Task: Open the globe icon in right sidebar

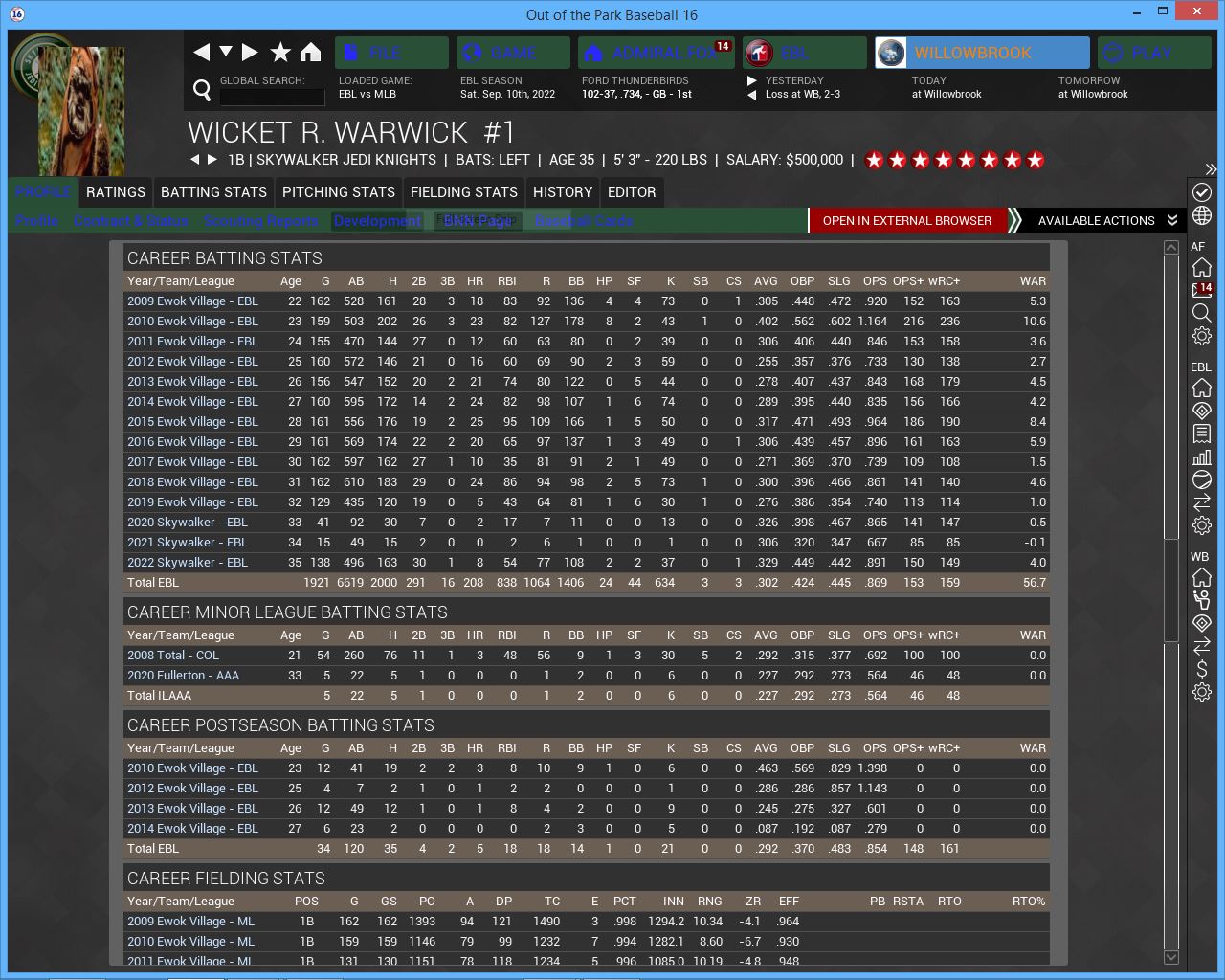Action: [1202, 216]
